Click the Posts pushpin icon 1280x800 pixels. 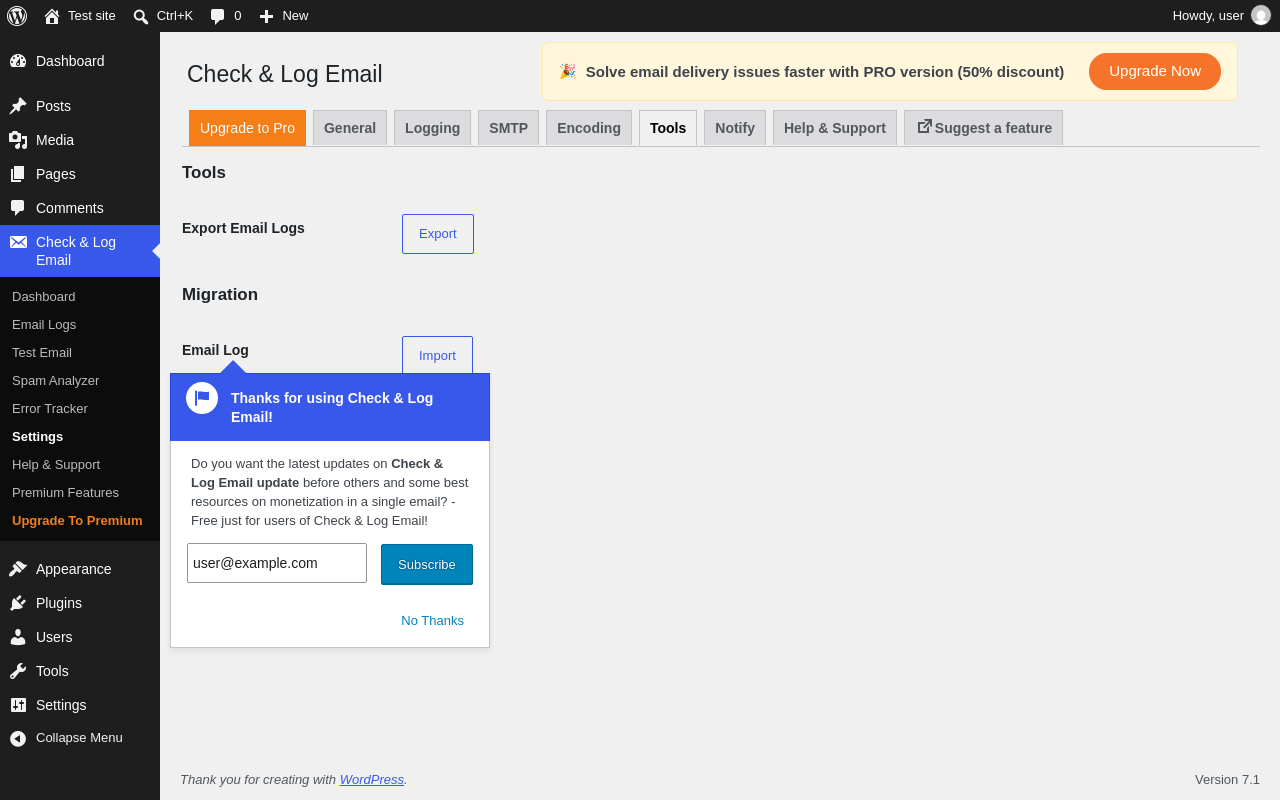point(18,106)
